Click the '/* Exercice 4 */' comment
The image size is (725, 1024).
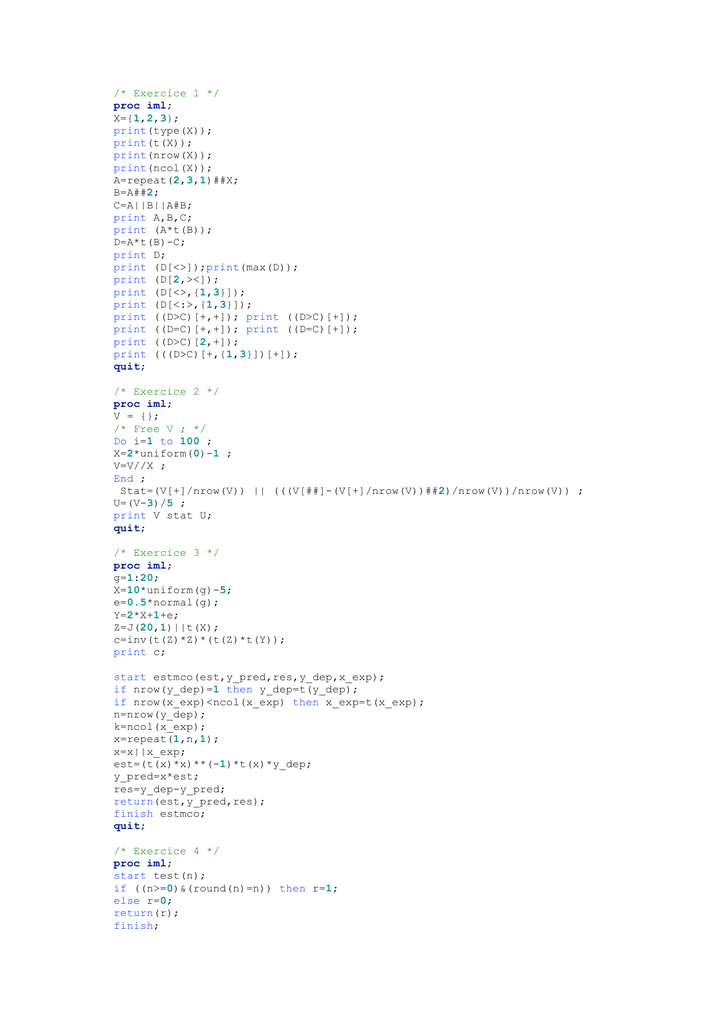click(166, 852)
